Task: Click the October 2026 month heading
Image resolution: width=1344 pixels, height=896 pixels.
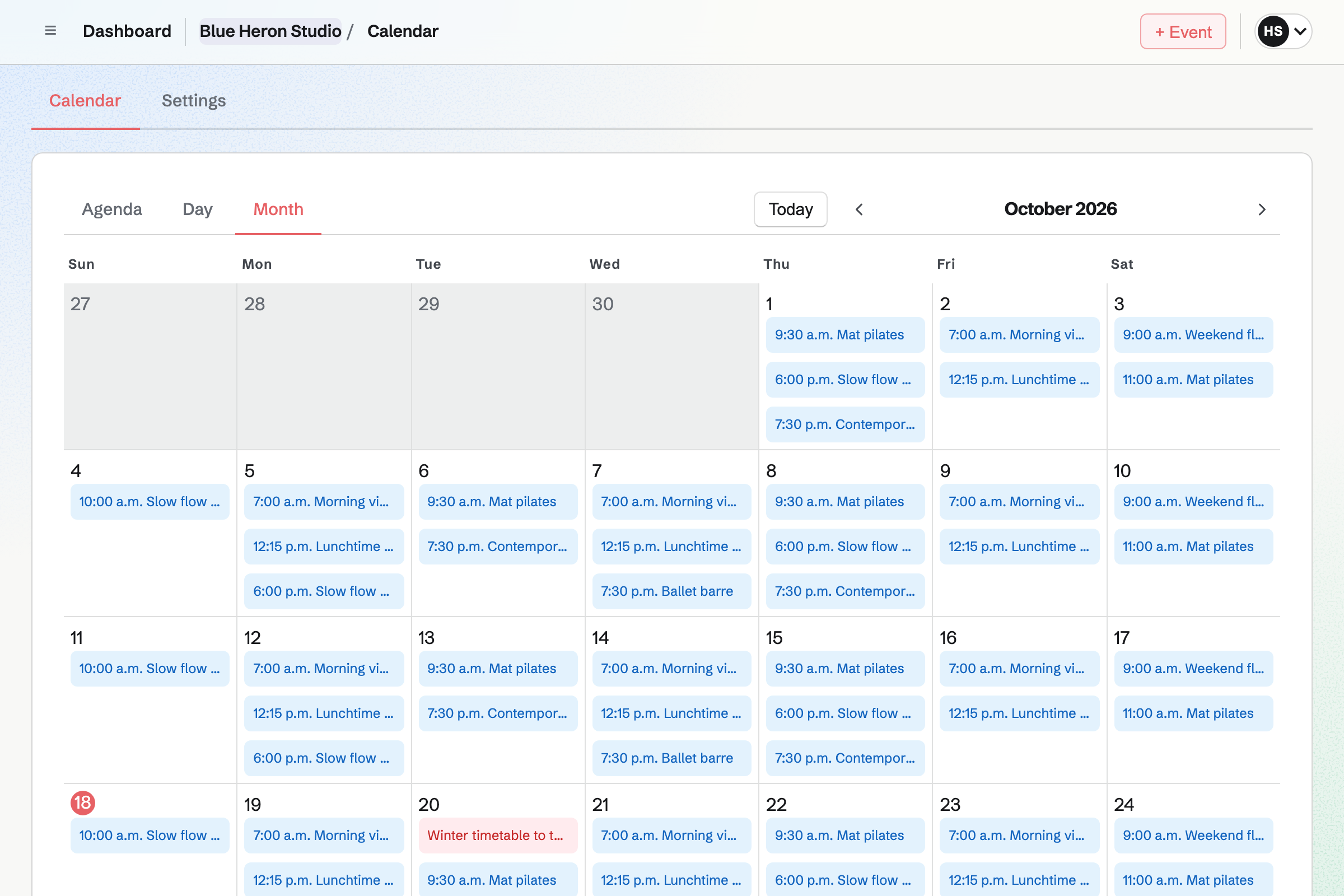Action: [1060, 209]
